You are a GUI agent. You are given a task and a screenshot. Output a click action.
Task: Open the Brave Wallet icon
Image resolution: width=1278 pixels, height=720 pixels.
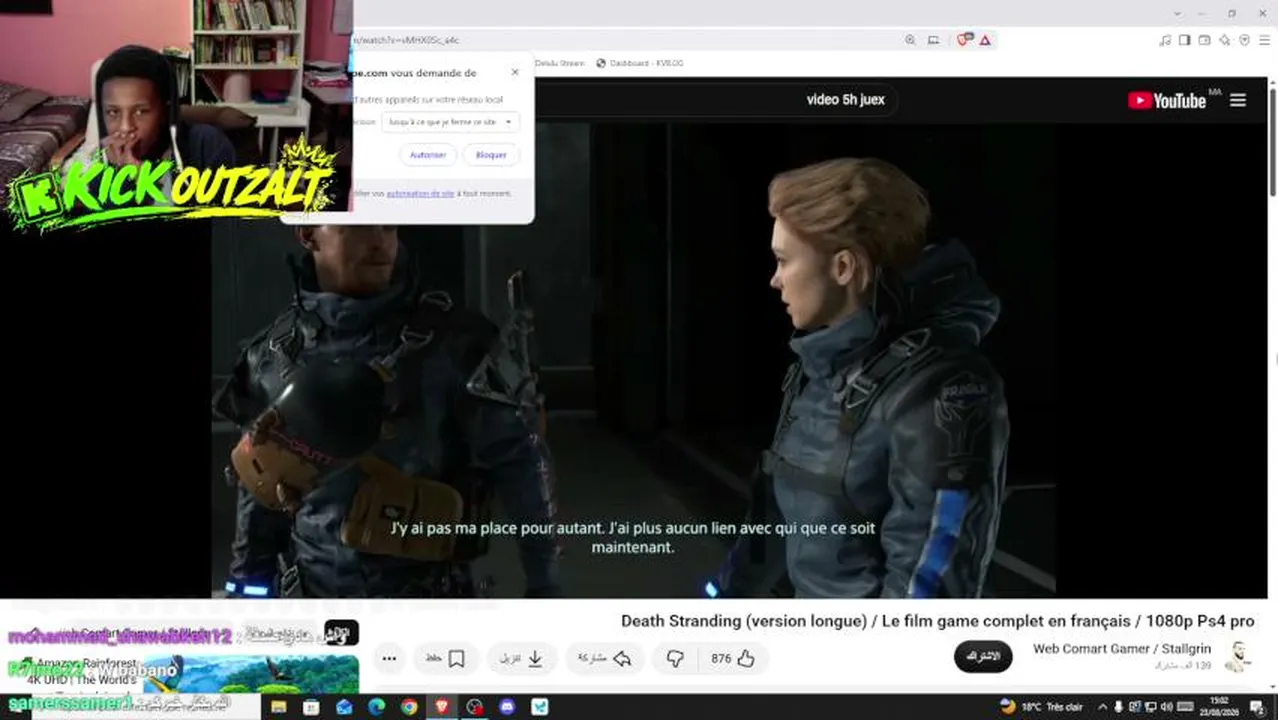click(x=1205, y=40)
